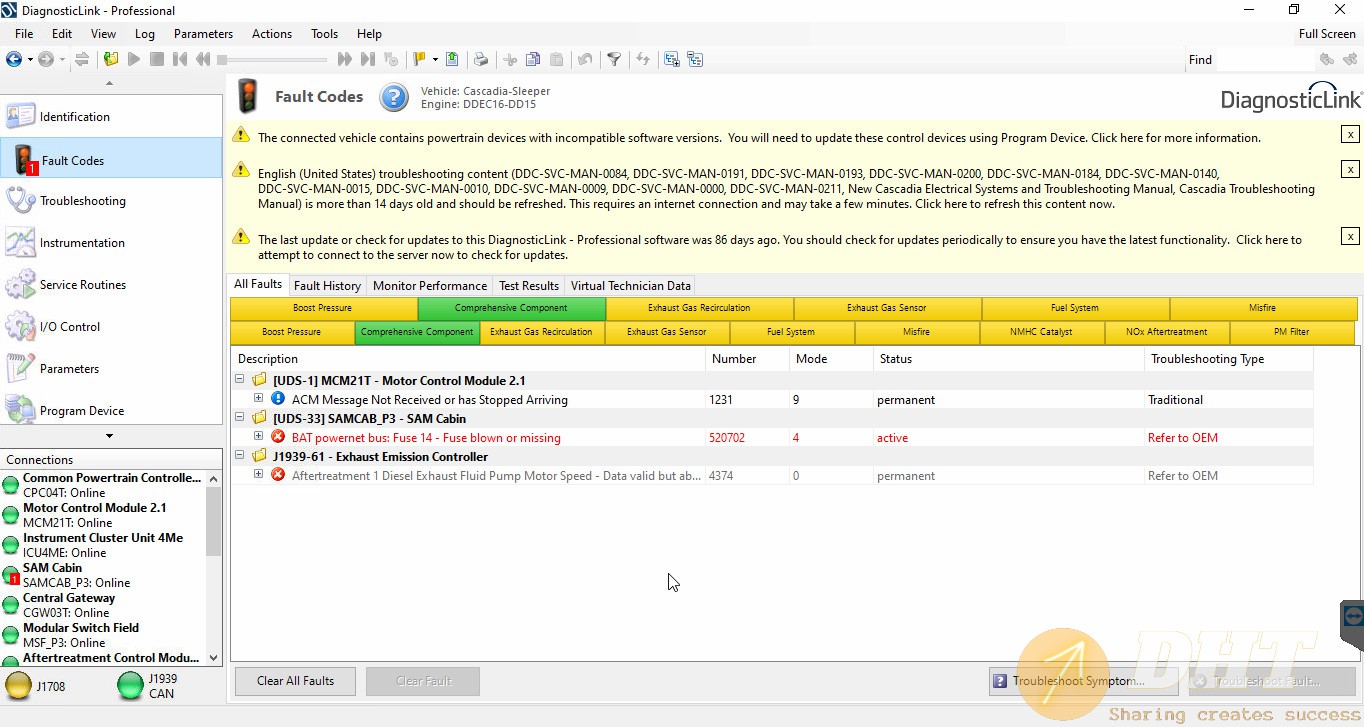Screen dimensions: 1364x727
Task: Dismiss the incompatible software versions warning
Action: coord(1350,134)
